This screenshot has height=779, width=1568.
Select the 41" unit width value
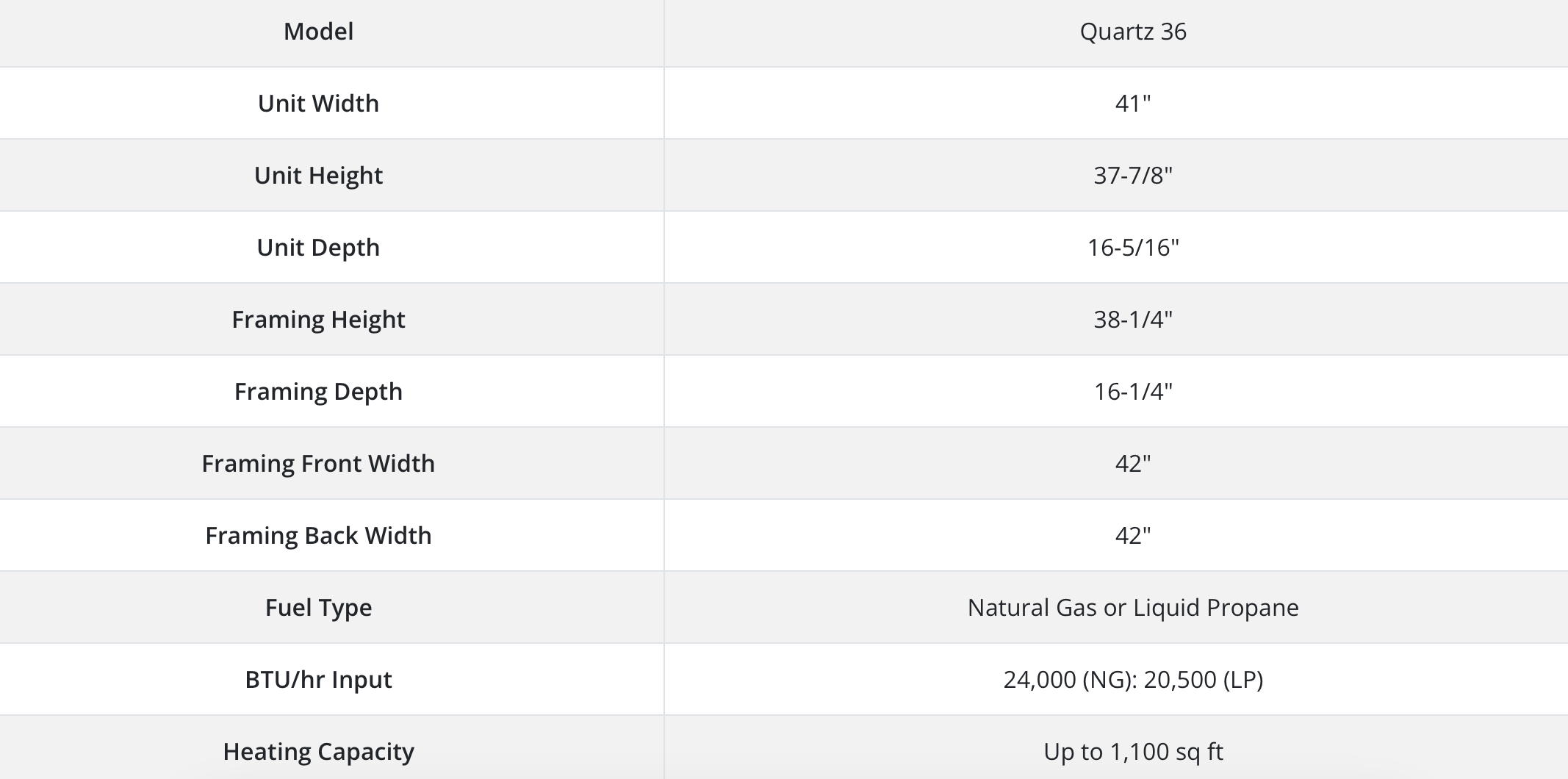coord(1133,104)
